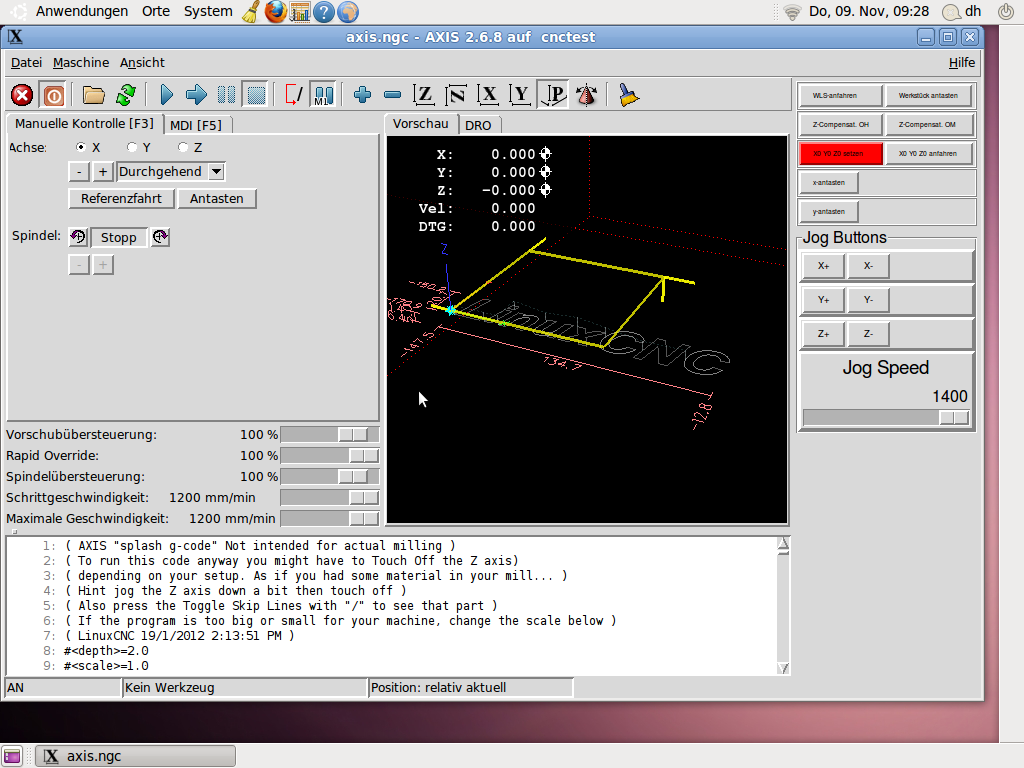Click the Z-Compensat. OH button
Image resolution: width=1024 pixels, height=768 pixels.
[x=840, y=124]
